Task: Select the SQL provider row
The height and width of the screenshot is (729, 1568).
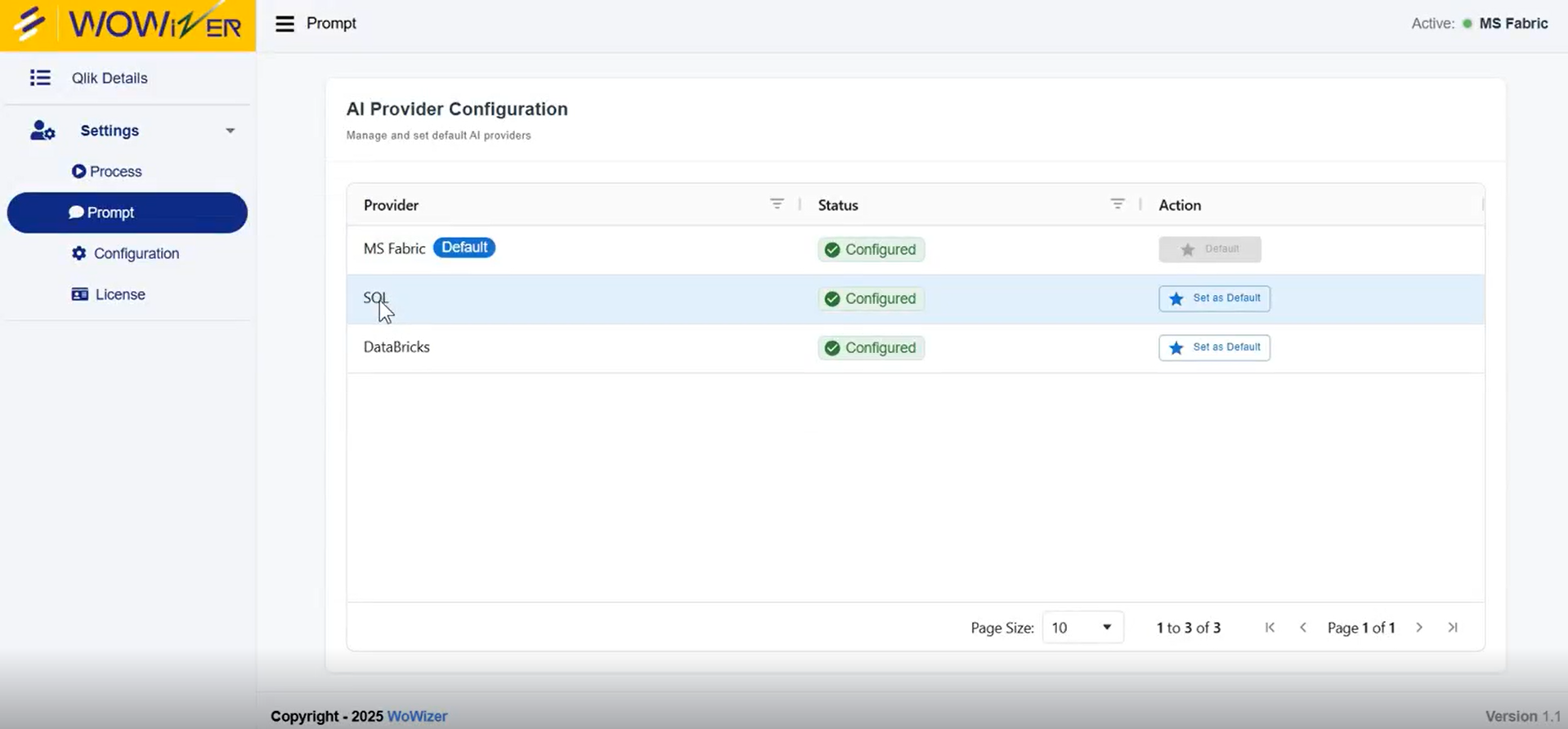Action: point(916,299)
